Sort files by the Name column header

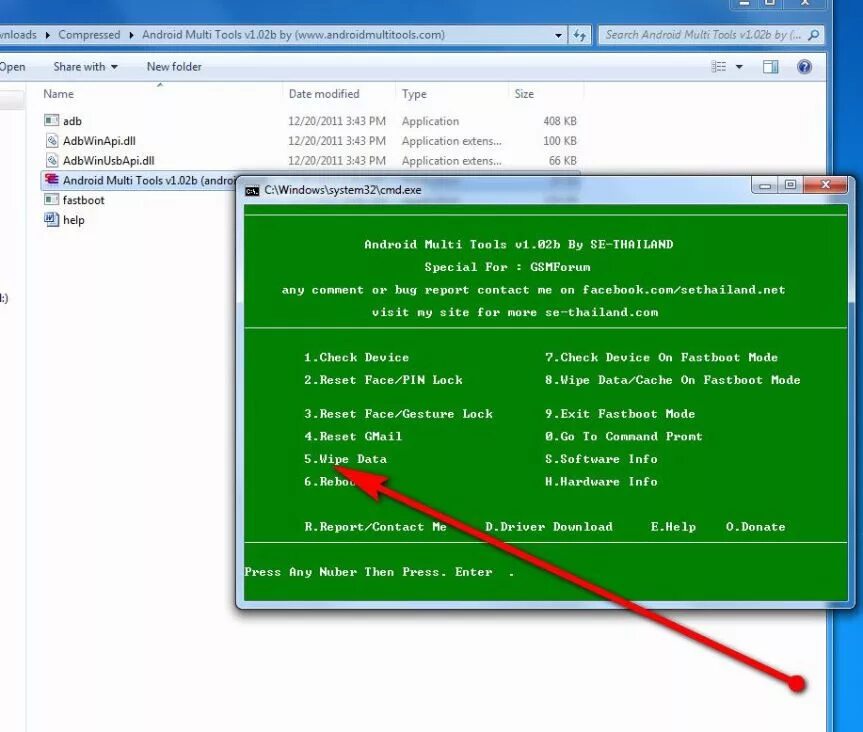tap(58, 94)
